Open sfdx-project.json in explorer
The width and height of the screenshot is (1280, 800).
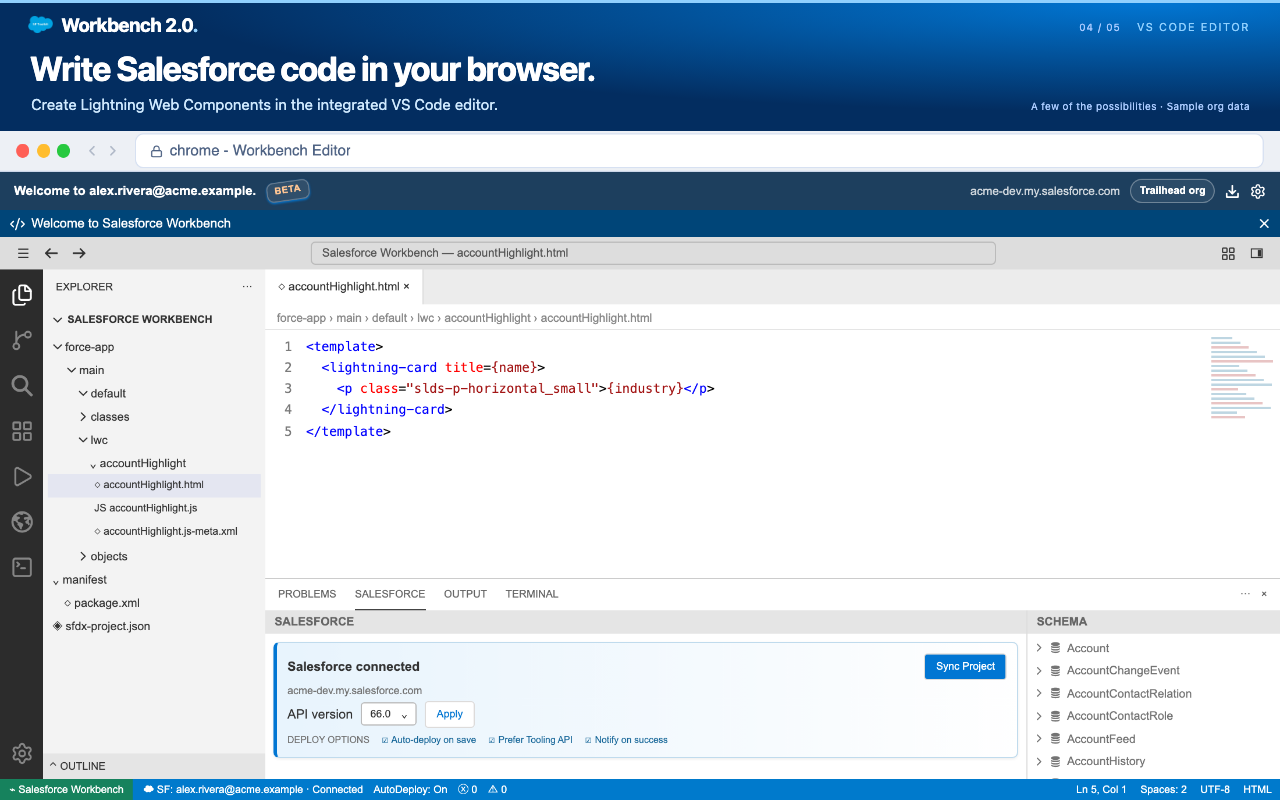(107, 626)
